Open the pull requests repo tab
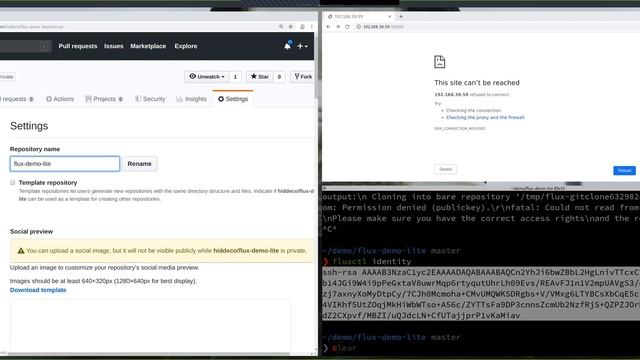Viewport: 640px width, 360px height. 17,99
